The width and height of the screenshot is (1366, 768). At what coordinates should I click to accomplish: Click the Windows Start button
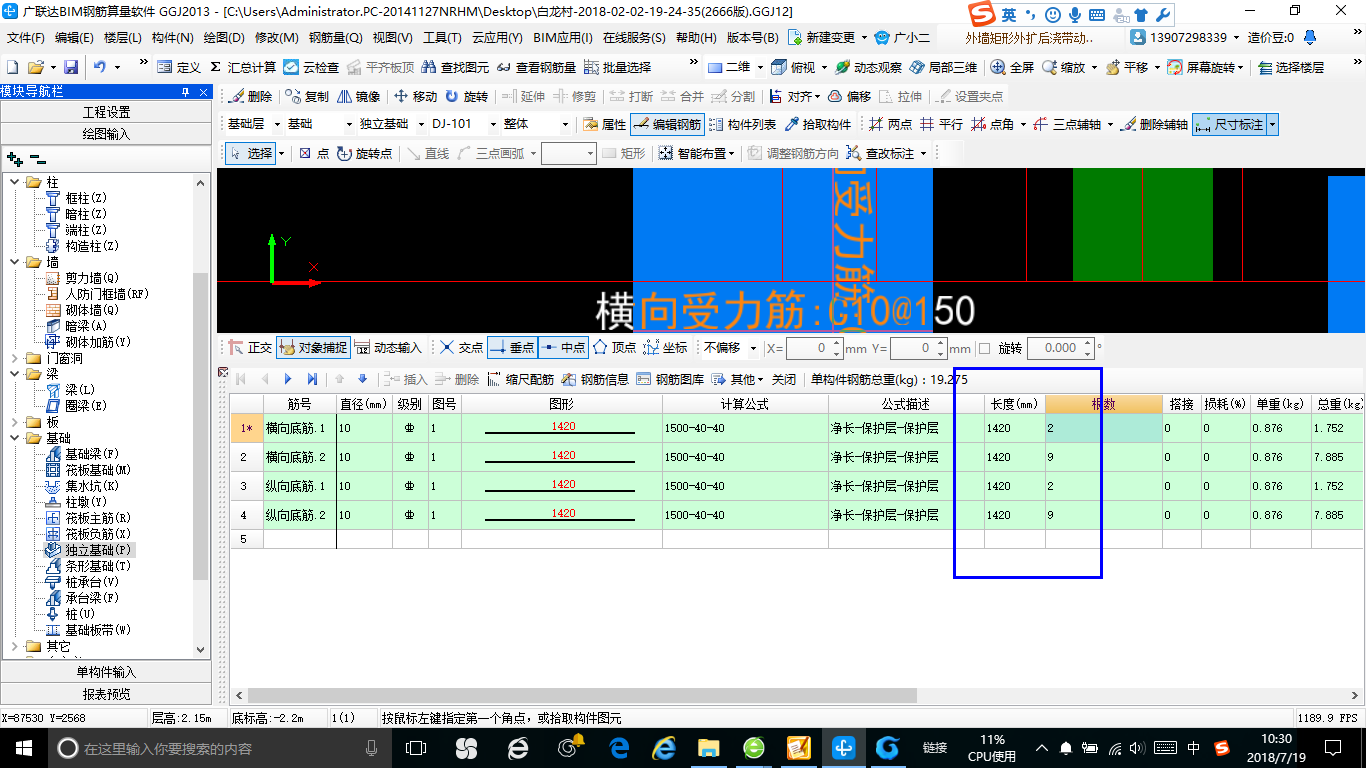point(23,748)
